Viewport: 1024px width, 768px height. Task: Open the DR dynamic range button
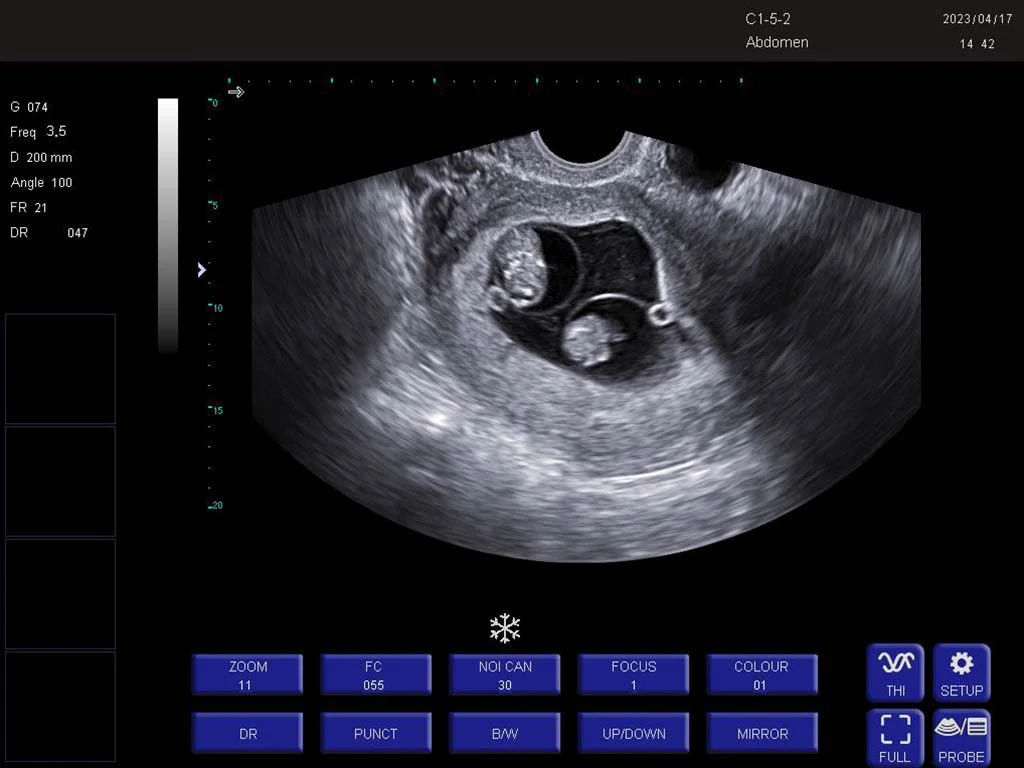(248, 733)
